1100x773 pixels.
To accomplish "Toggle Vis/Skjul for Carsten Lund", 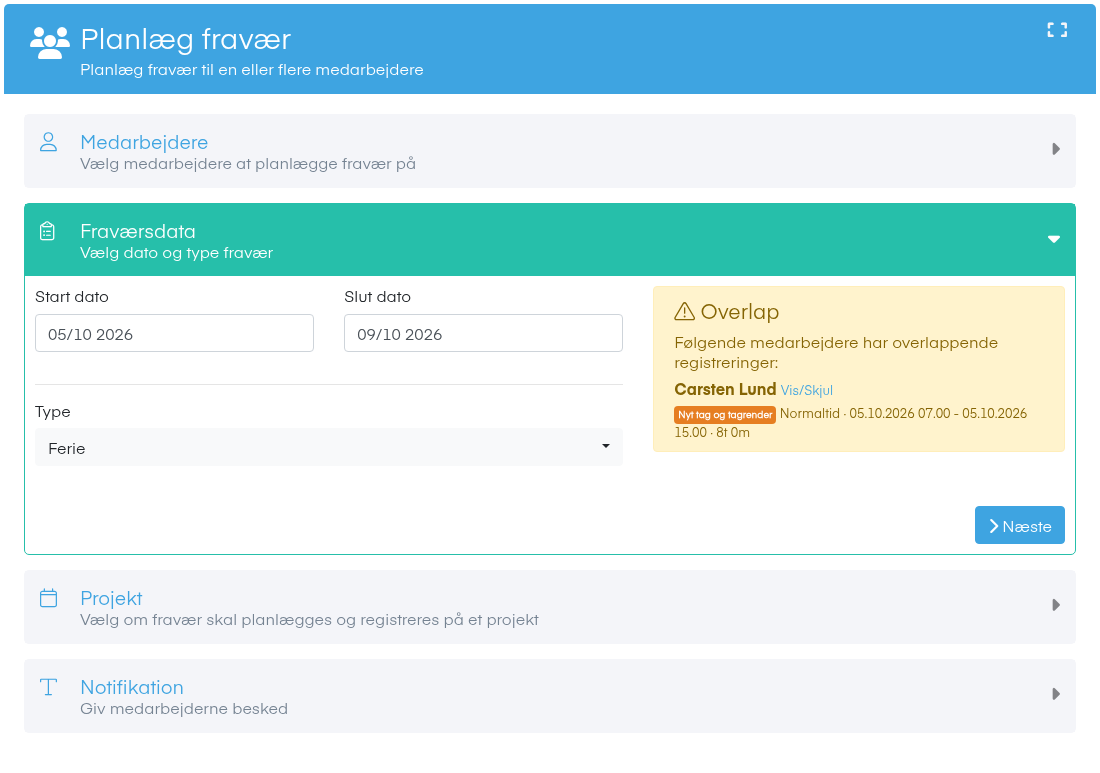I will 807,391.
